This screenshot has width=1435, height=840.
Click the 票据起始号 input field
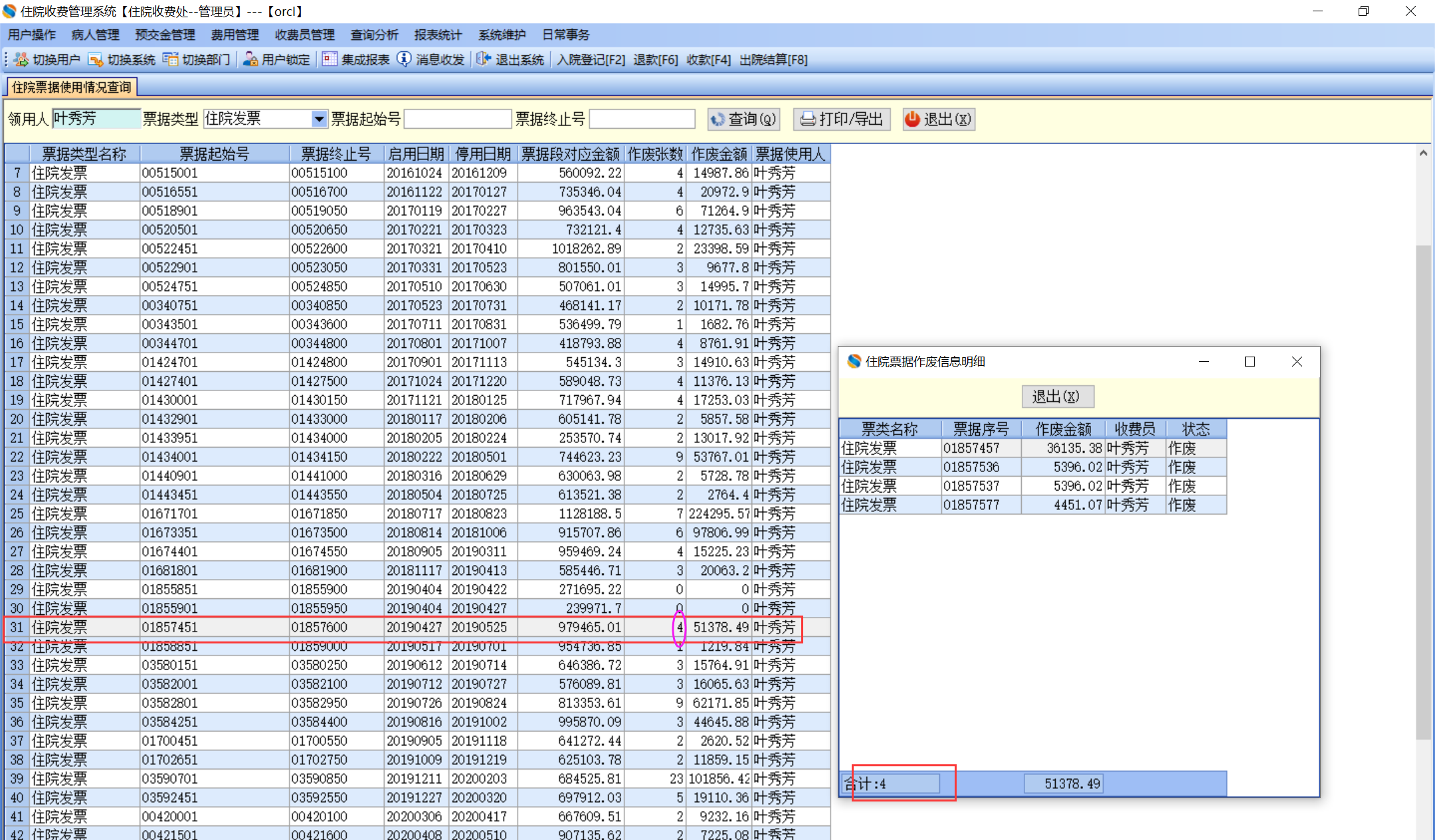coord(458,120)
